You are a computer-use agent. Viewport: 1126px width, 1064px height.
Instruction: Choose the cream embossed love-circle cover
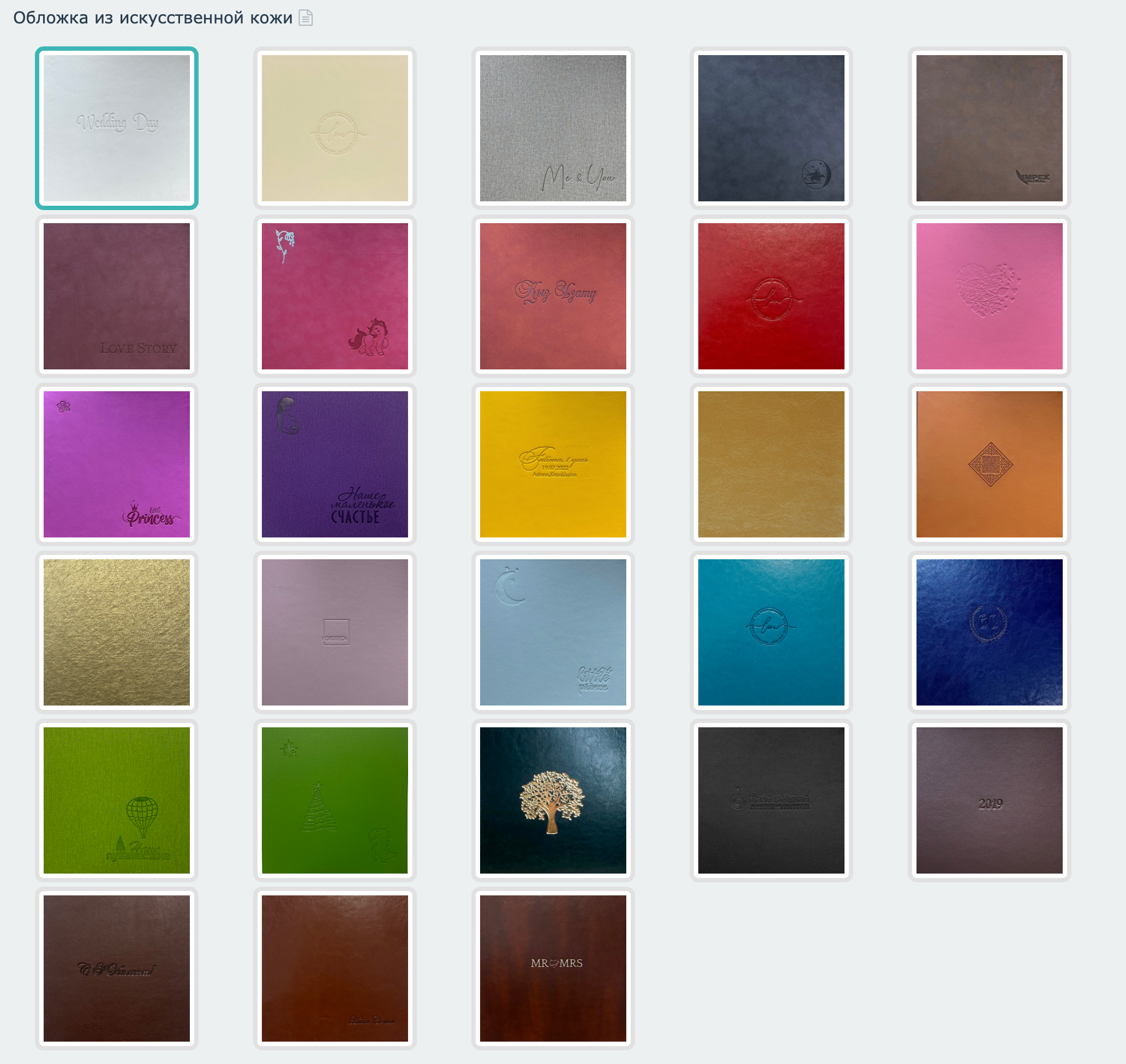click(x=334, y=128)
